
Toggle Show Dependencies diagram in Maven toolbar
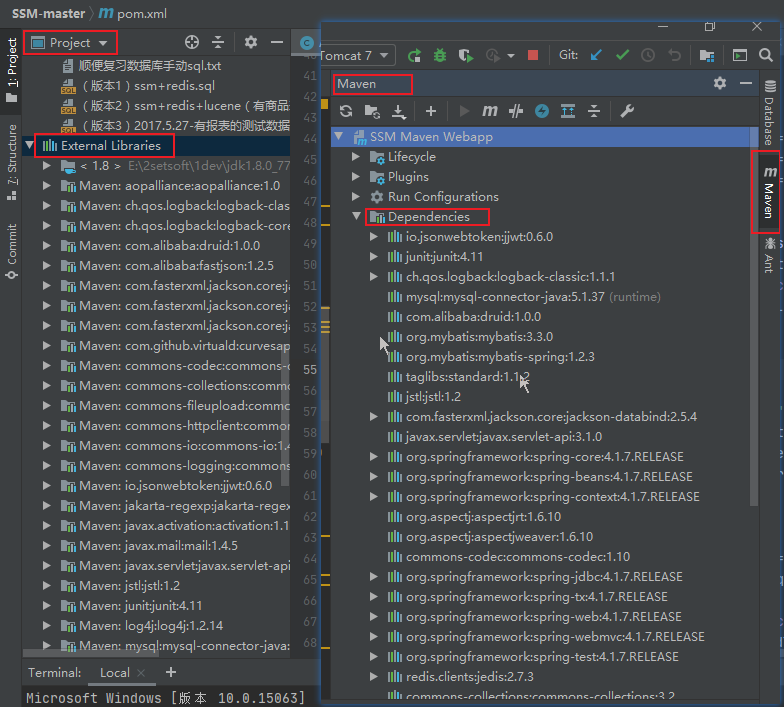click(x=568, y=111)
